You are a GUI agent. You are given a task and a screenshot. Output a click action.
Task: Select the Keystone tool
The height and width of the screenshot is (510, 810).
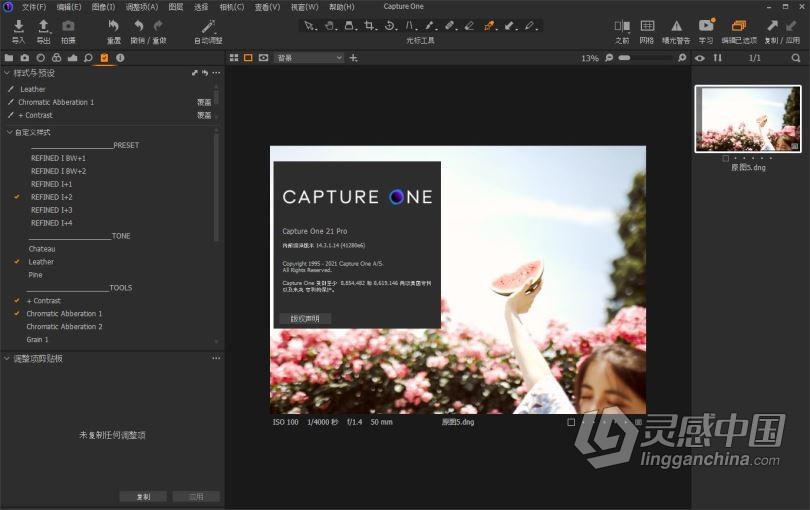point(410,25)
